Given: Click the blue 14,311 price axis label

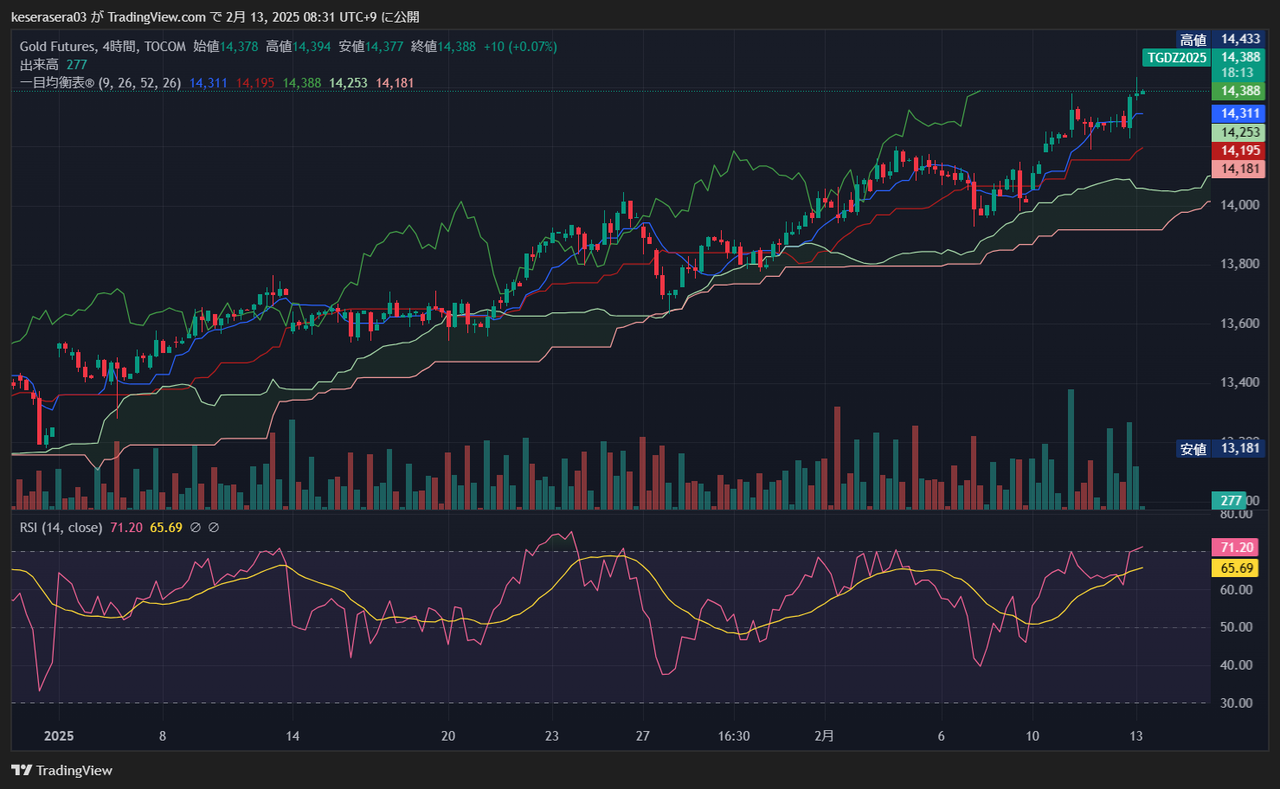Looking at the screenshot, I should click(x=1239, y=113).
